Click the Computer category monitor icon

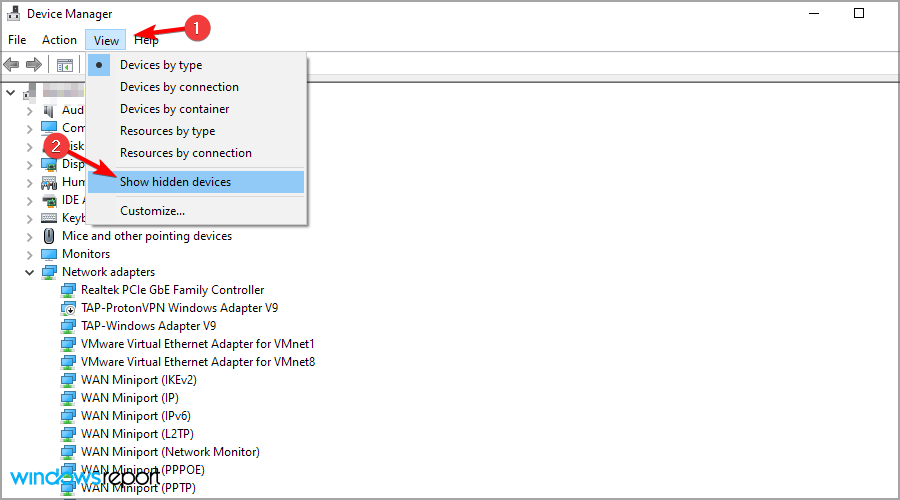[49, 127]
